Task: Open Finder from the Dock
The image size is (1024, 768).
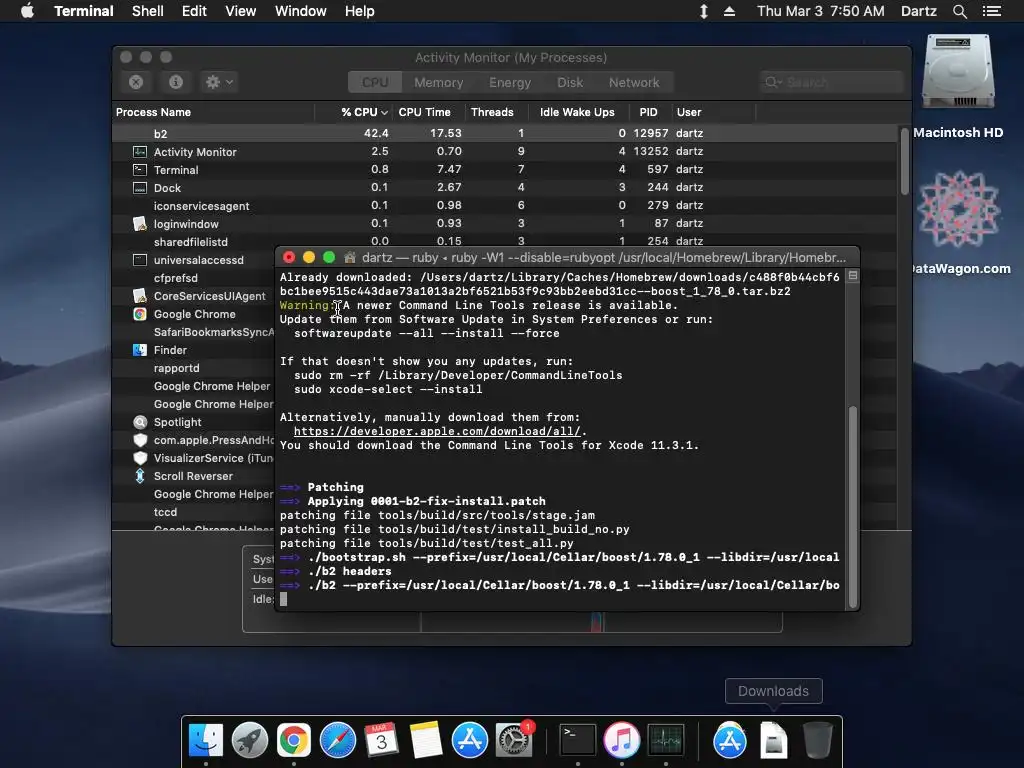Action: [206, 741]
